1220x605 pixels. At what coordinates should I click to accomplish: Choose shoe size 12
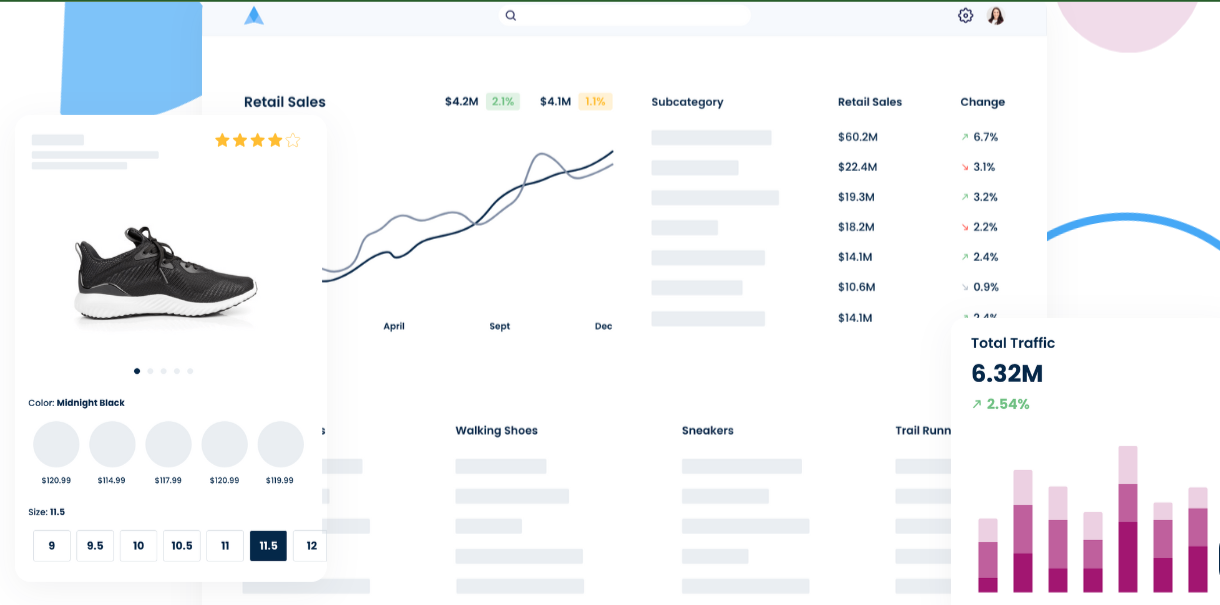(311, 546)
